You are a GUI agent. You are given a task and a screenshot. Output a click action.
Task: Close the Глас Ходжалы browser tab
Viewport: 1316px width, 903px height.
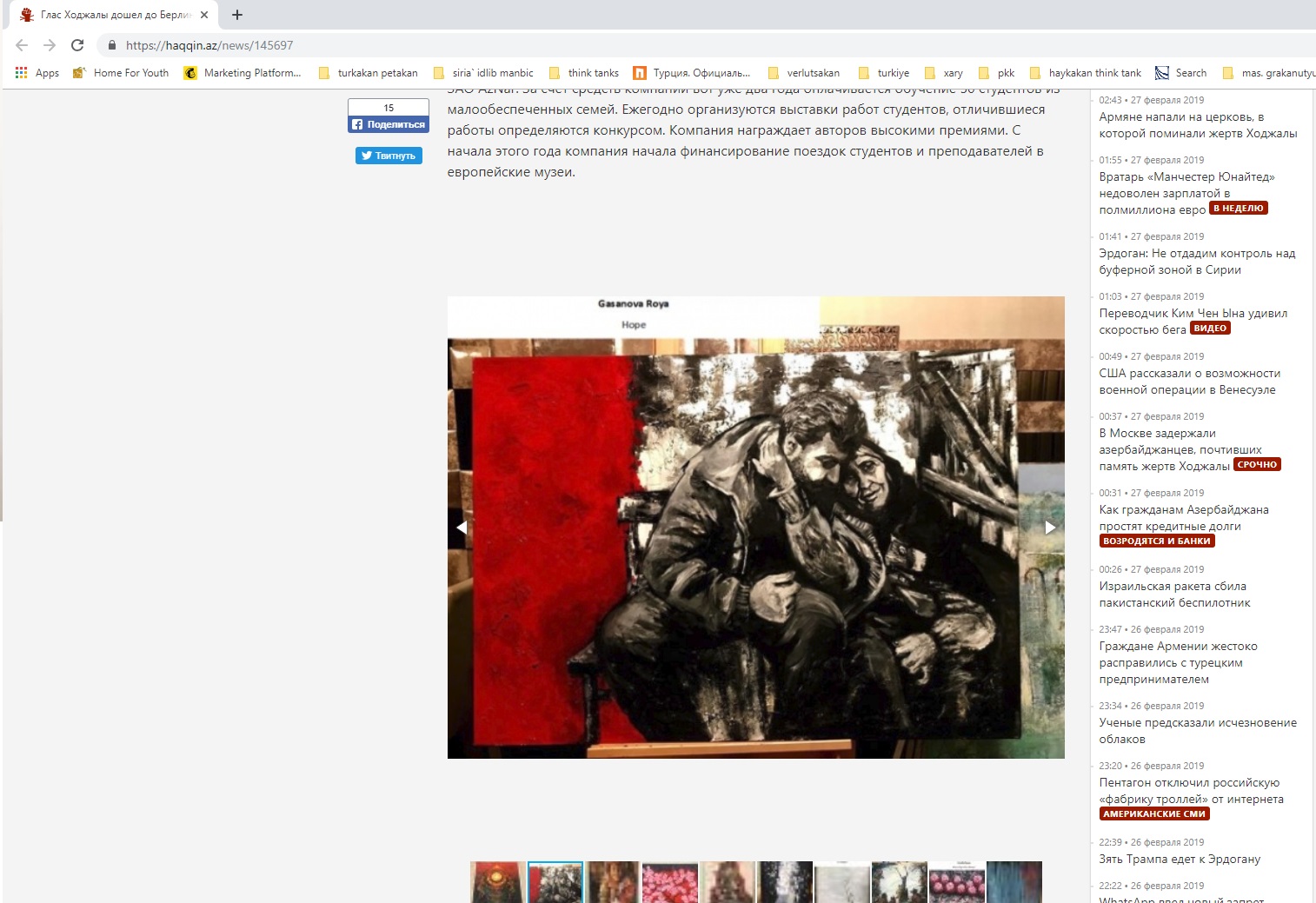pyautogui.click(x=204, y=15)
